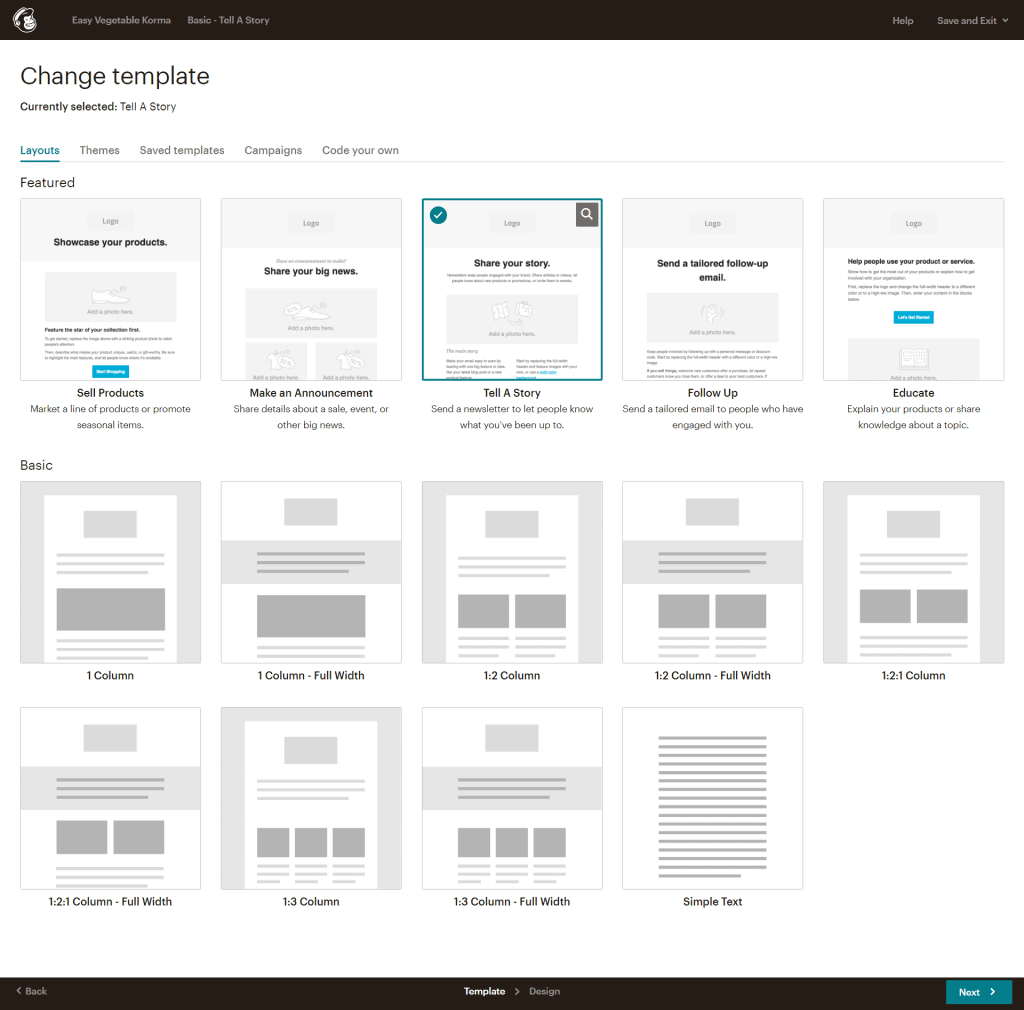Choose the 1:3 Column layout

[311, 798]
